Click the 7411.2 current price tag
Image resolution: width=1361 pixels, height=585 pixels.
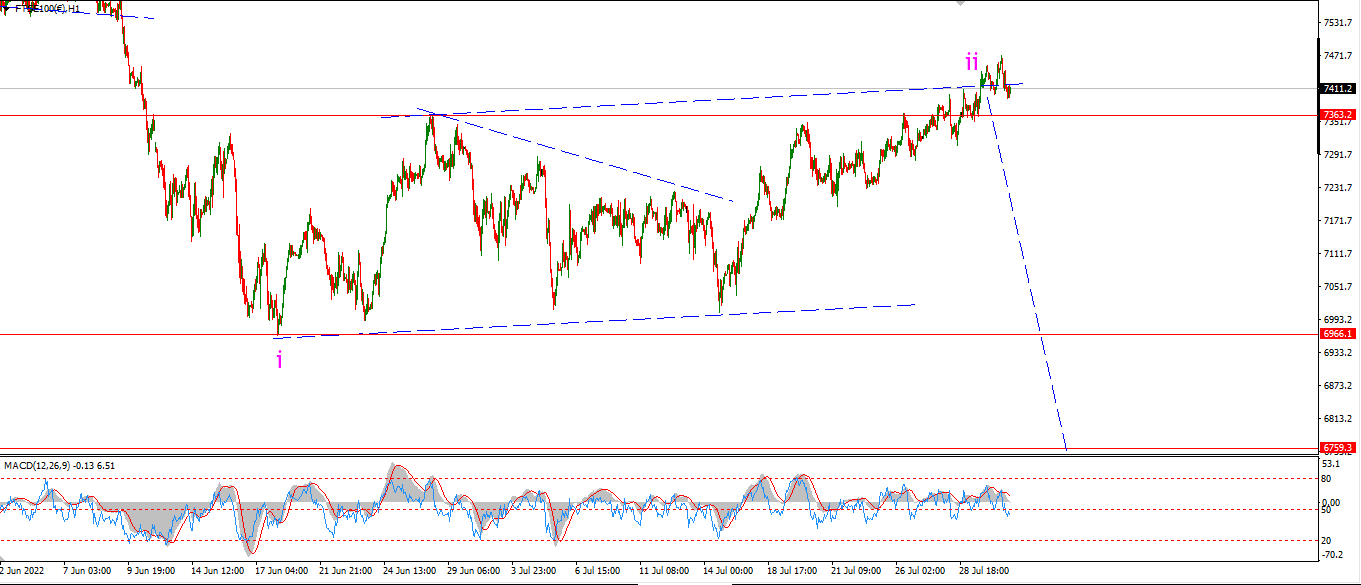[x=1338, y=88]
